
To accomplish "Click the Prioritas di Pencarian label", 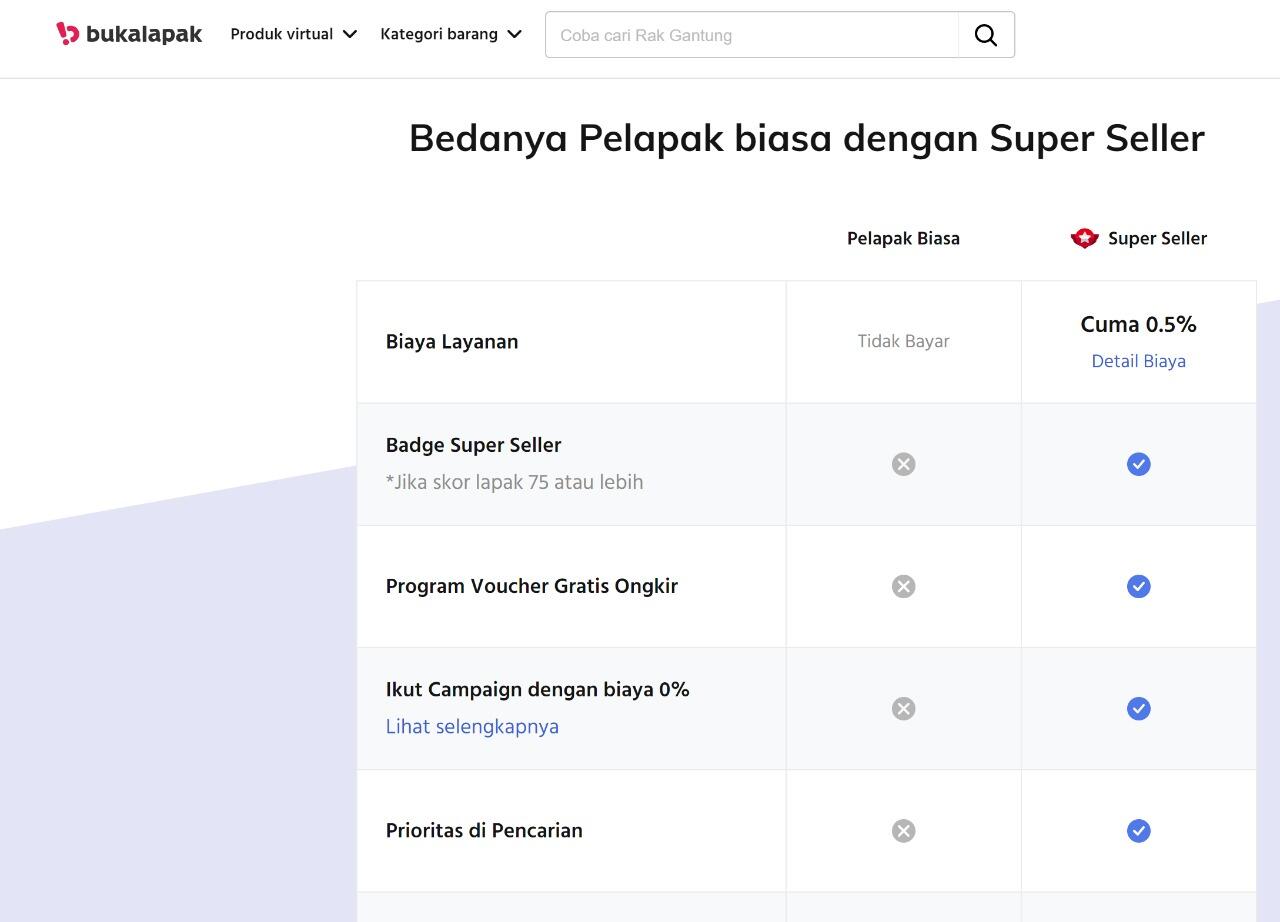I will (x=484, y=831).
